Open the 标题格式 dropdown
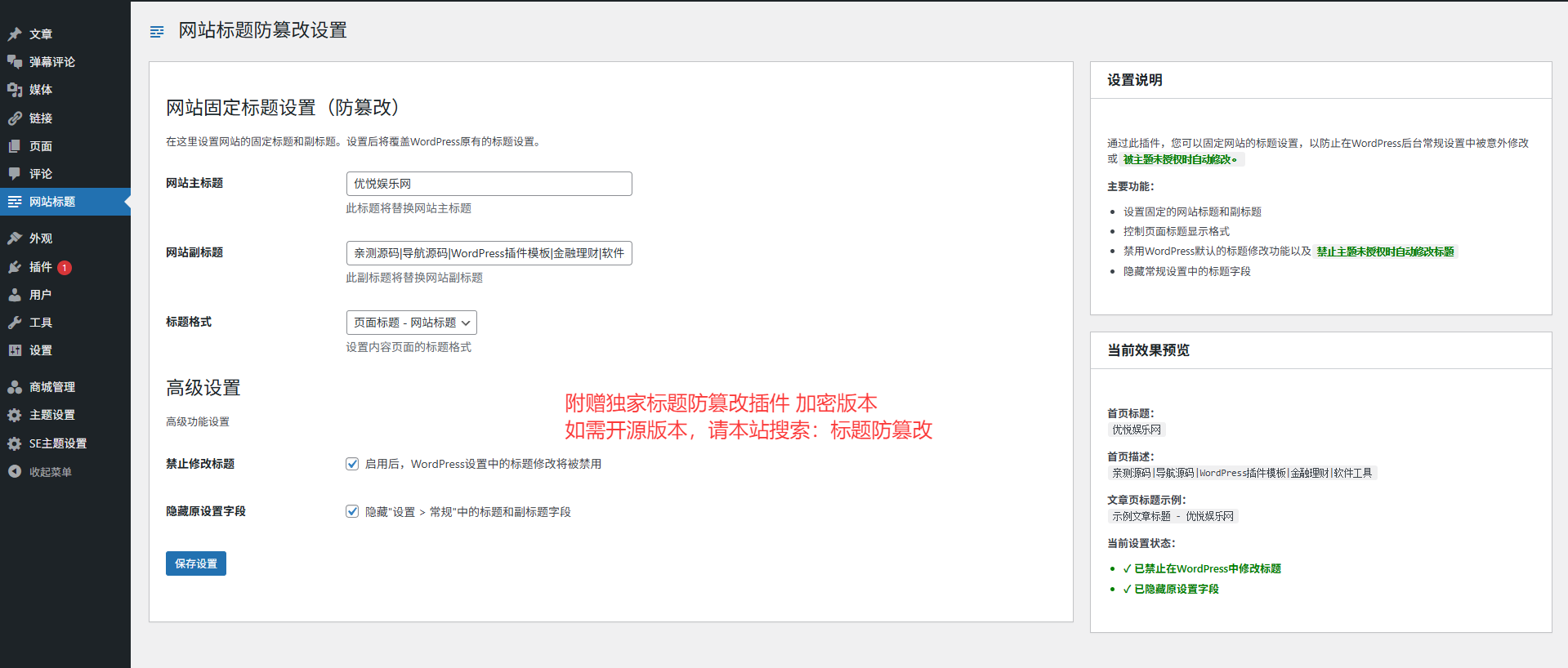Image resolution: width=1568 pixels, height=668 pixels. (x=411, y=323)
